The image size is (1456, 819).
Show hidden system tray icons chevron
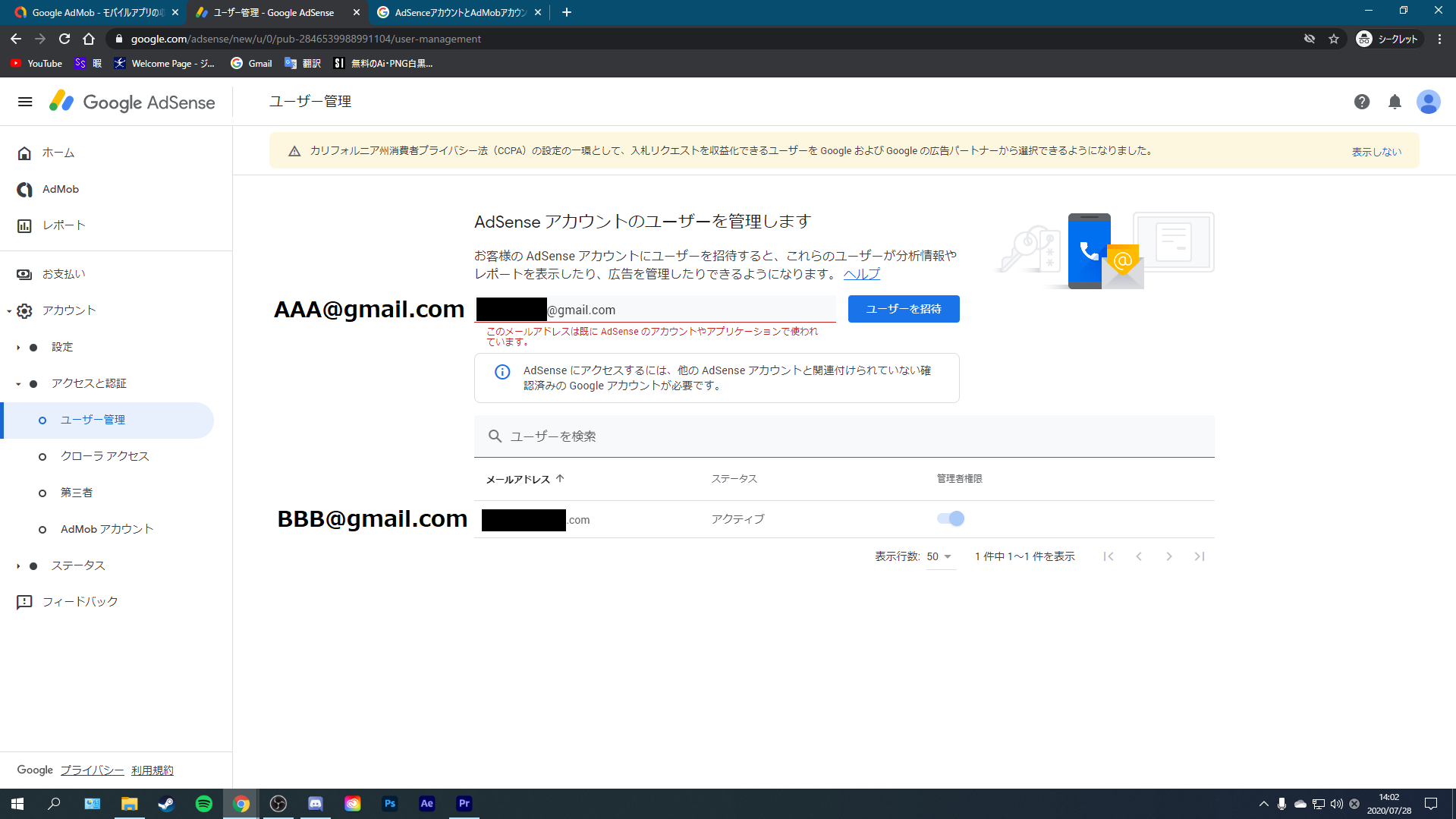1263,804
